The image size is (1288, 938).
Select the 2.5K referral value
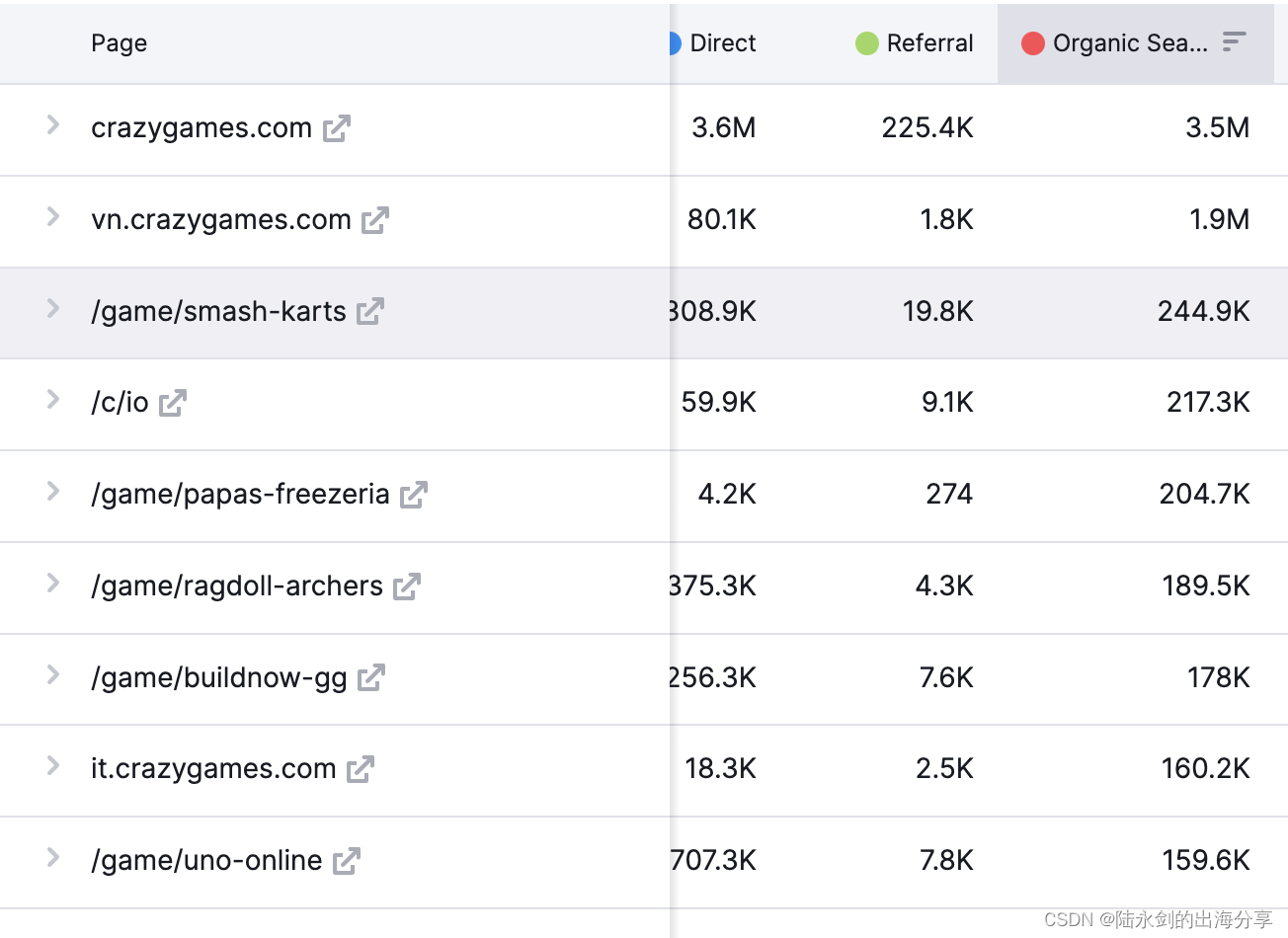click(x=945, y=769)
